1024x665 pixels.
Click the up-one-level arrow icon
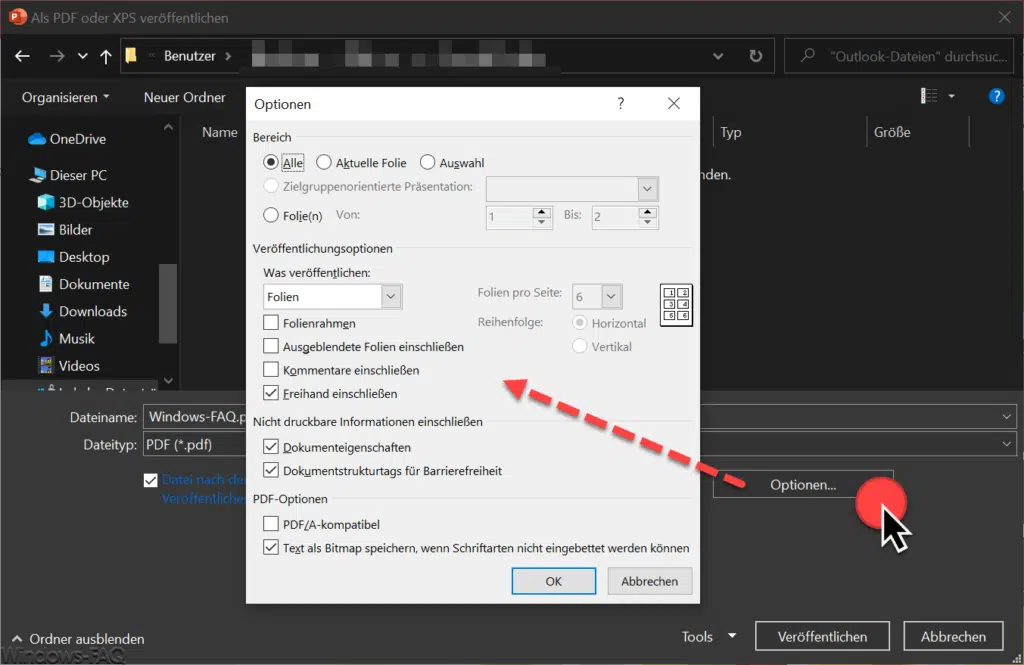pyautogui.click(x=106, y=57)
